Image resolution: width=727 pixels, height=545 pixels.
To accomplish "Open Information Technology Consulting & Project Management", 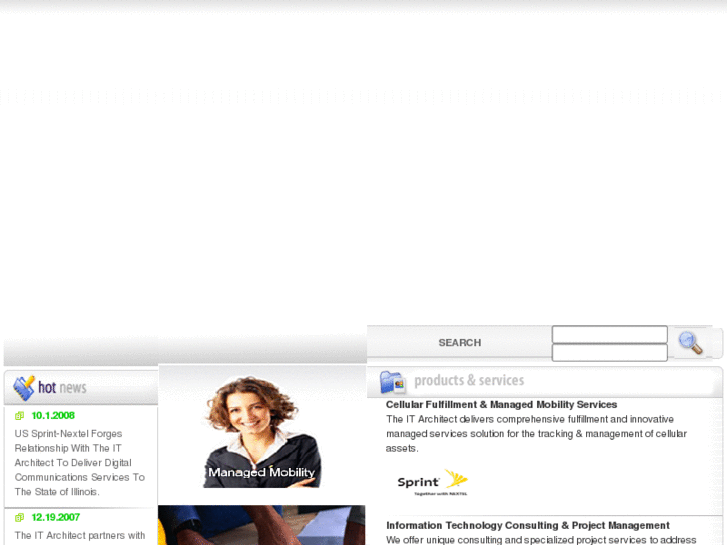I will (x=527, y=525).
